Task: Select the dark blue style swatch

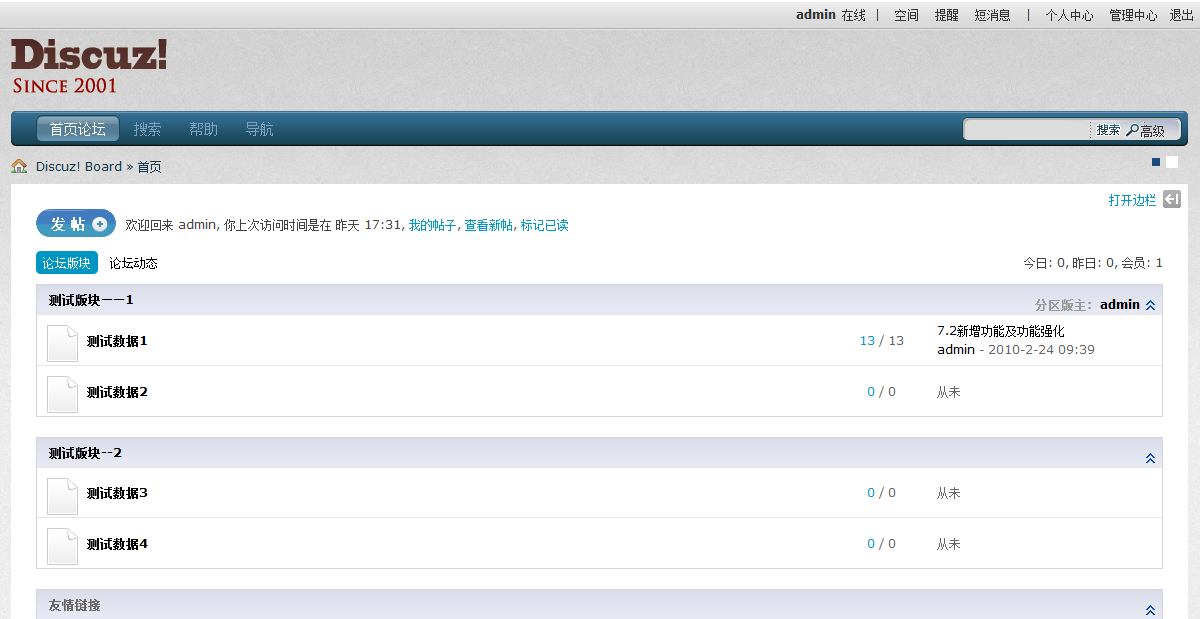Action: [x=1157, y=162]
